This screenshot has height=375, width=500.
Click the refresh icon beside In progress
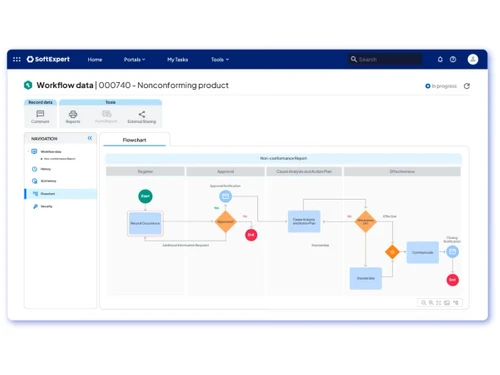click(x=467, y=86)
